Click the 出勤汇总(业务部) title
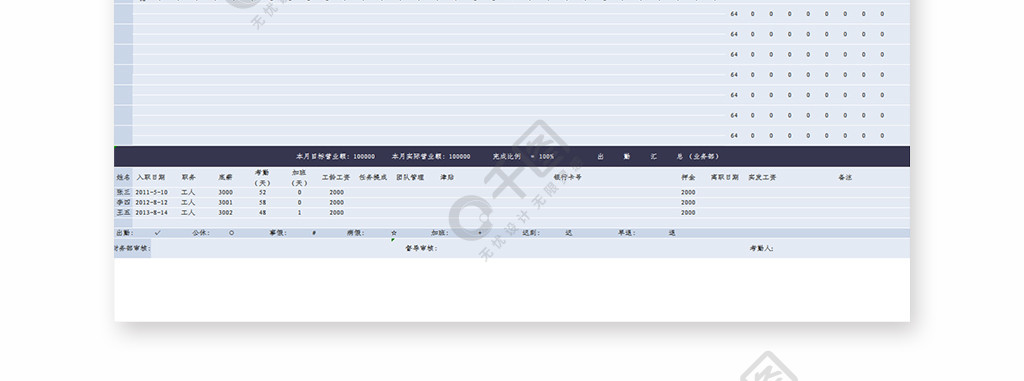The image size is (1024, 381). point(658,157)
